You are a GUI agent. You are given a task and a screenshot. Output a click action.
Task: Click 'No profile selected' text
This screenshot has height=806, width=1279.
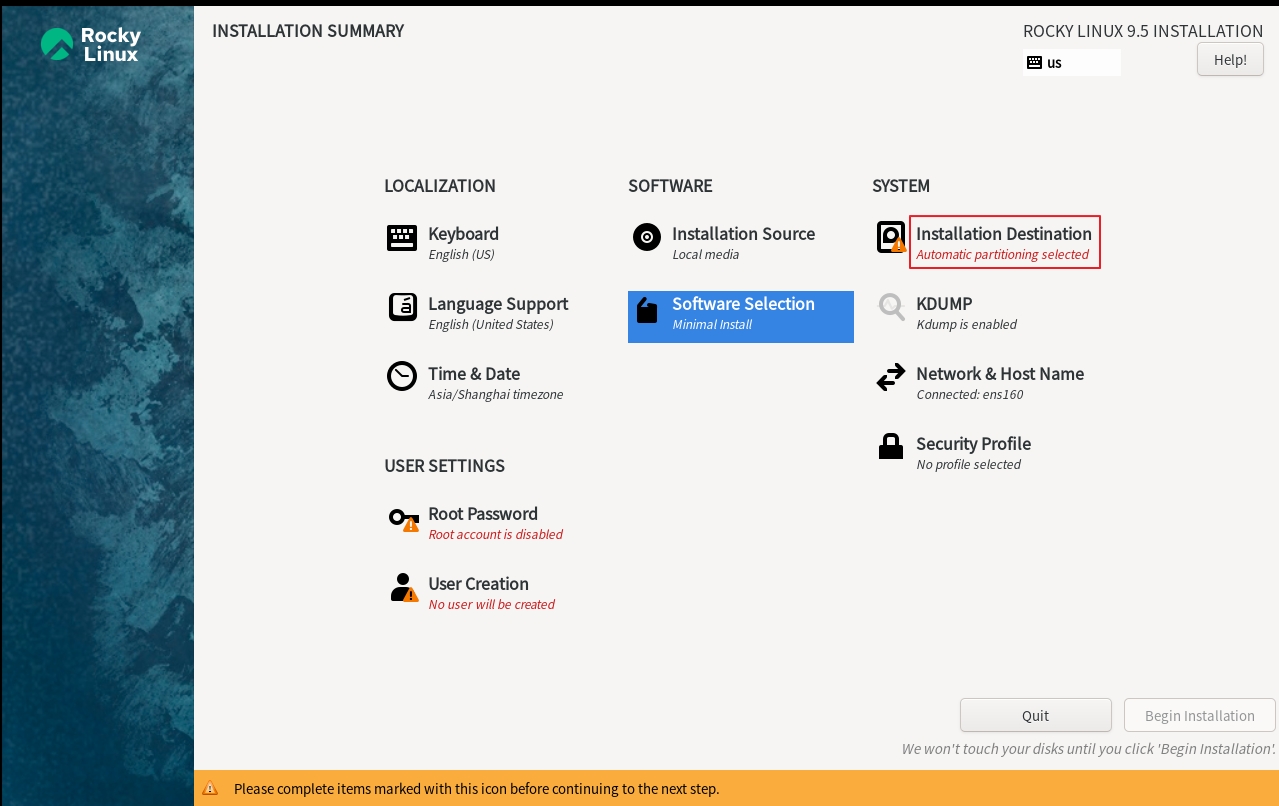pos(968,465)
